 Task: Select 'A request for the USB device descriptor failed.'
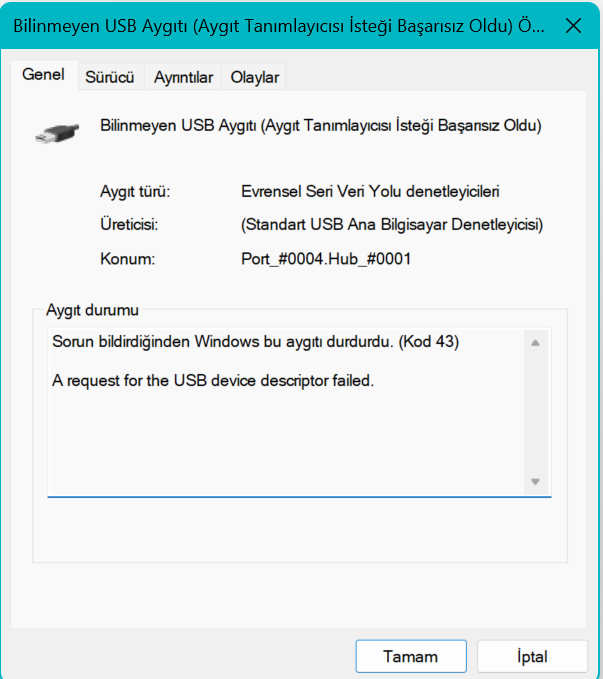213,381
